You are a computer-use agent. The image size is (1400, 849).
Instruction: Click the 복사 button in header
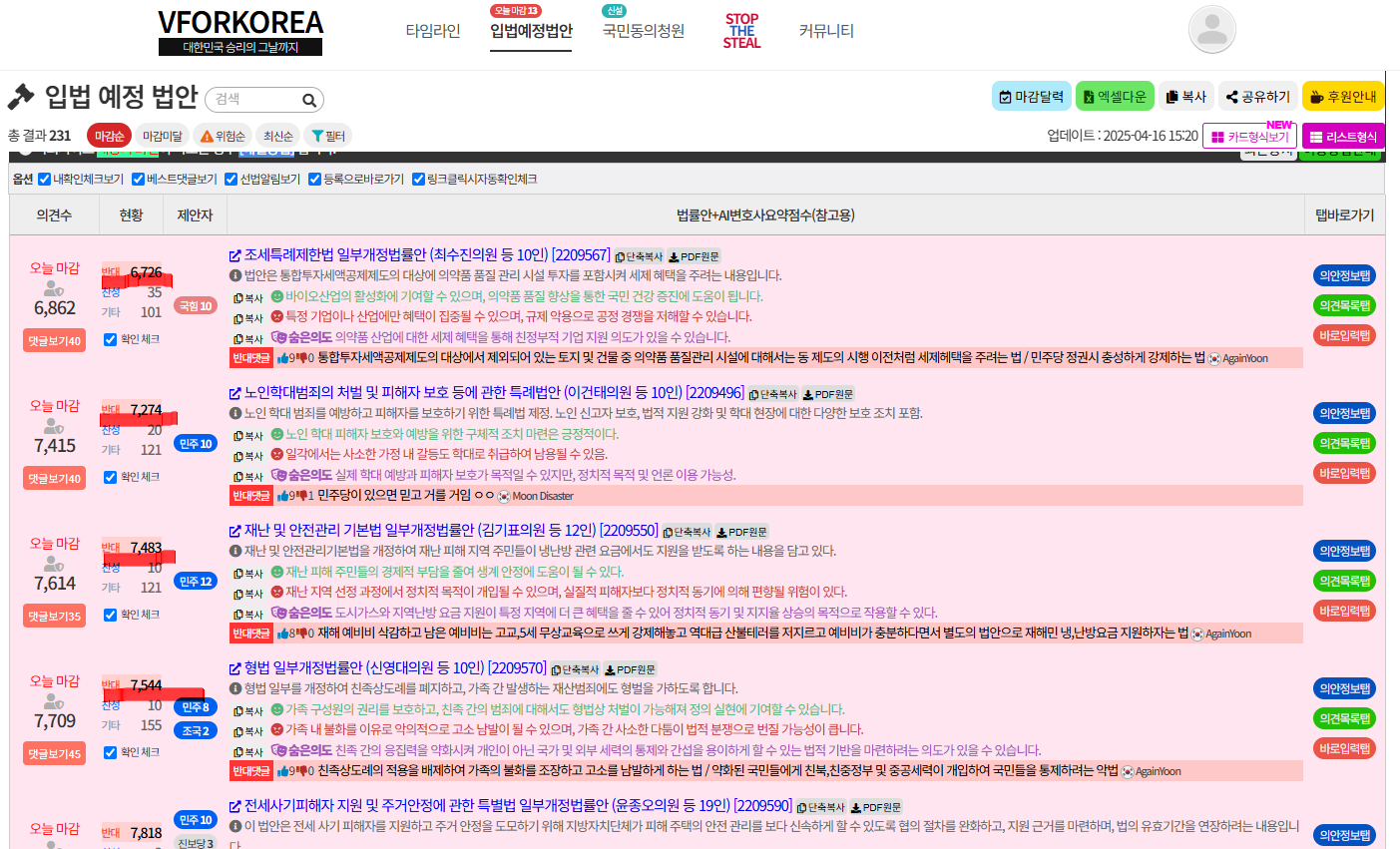[x=1186, y=96]
